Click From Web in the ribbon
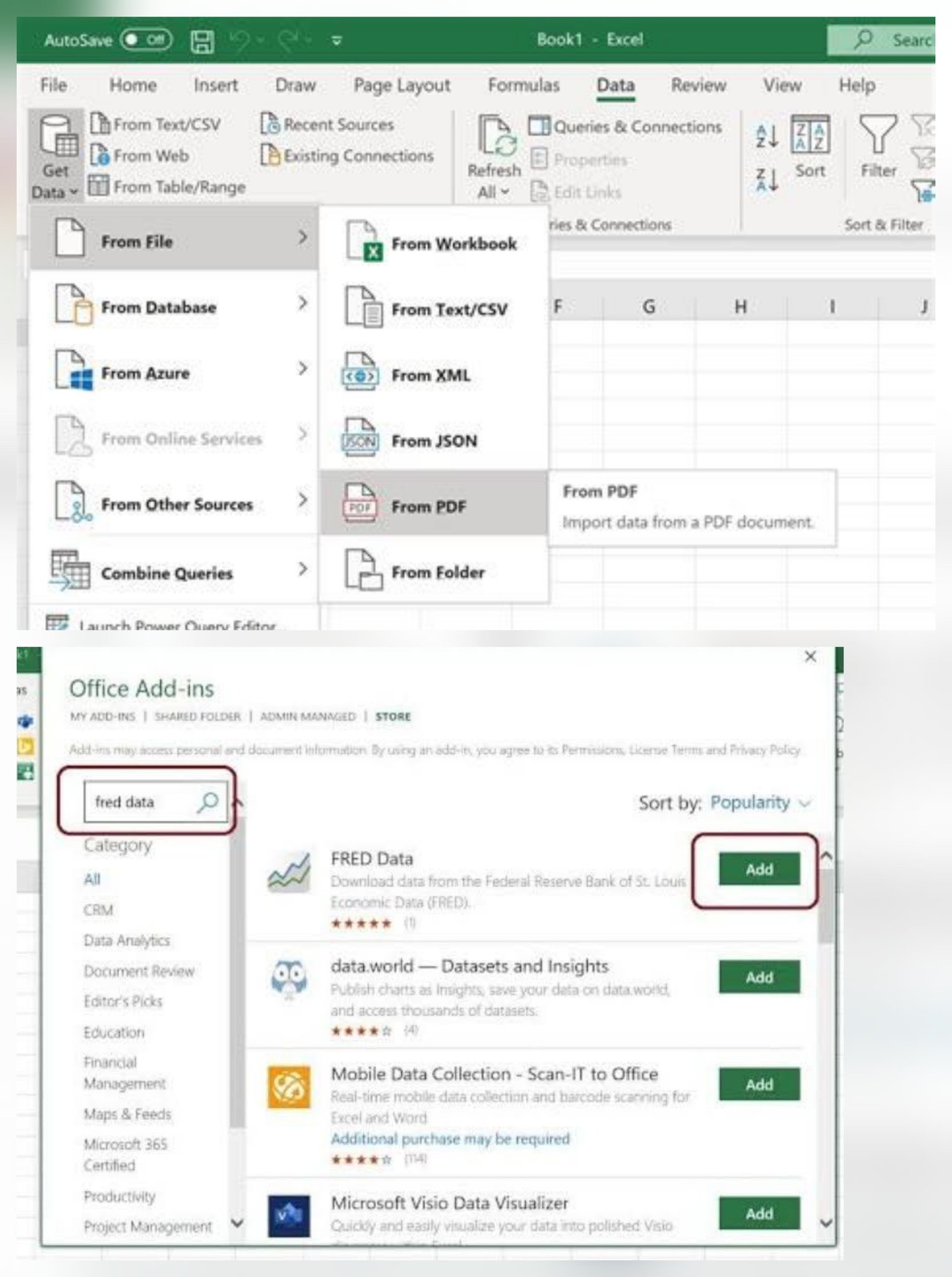This screenshot has height=1277, width=952. pos(140,155)
